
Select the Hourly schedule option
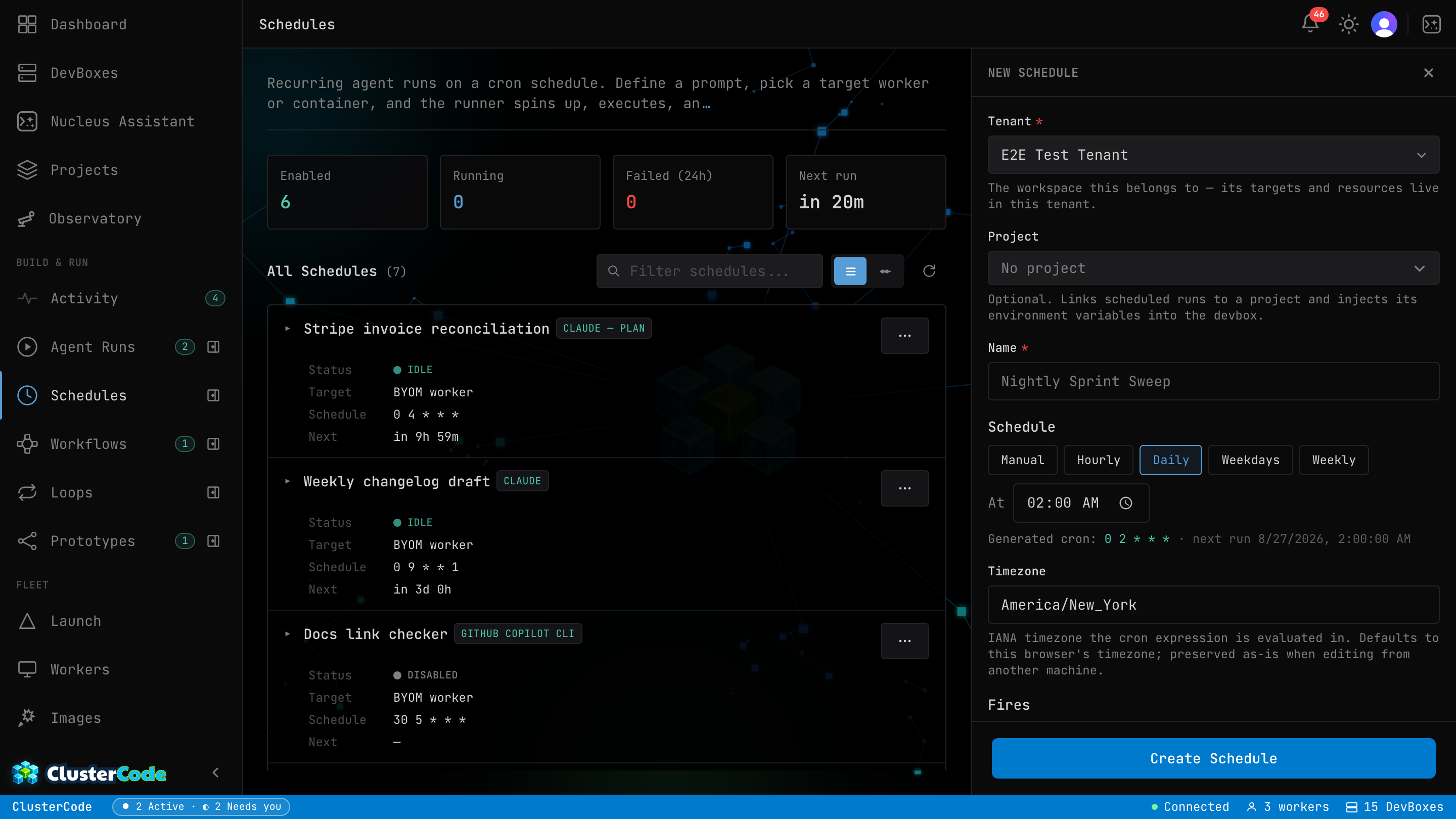pos(1098,460)
